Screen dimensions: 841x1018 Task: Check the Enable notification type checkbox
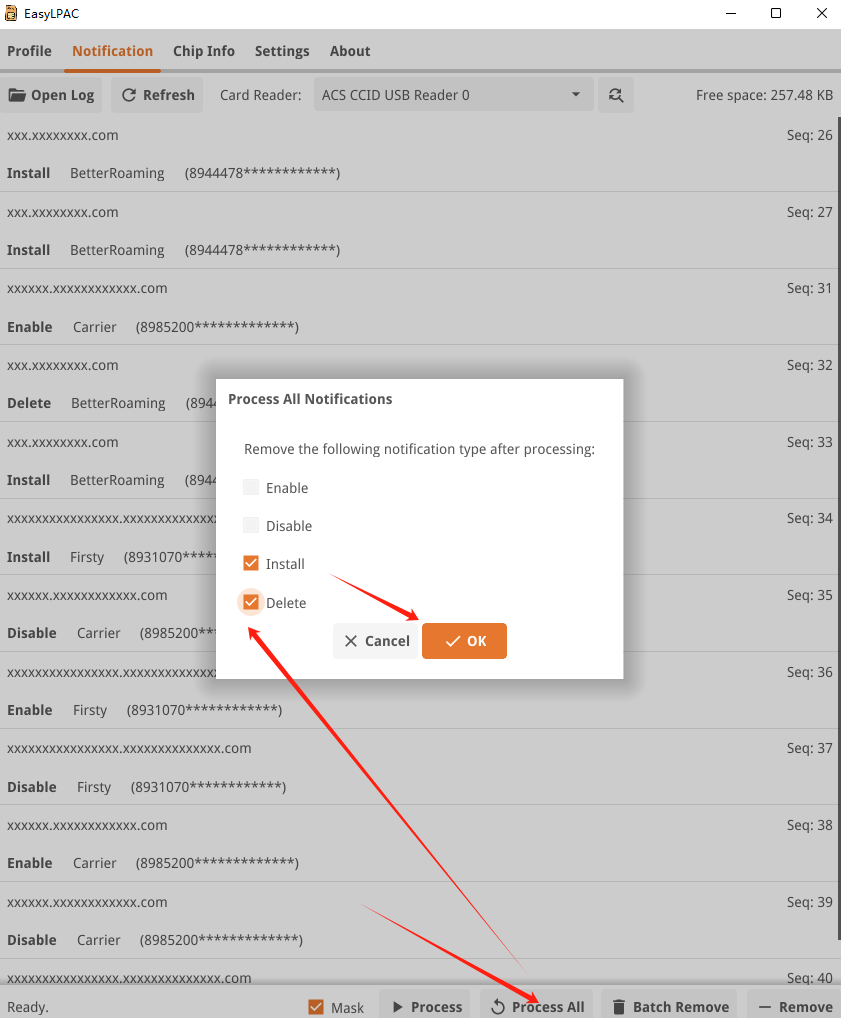[x=251, y=487]
